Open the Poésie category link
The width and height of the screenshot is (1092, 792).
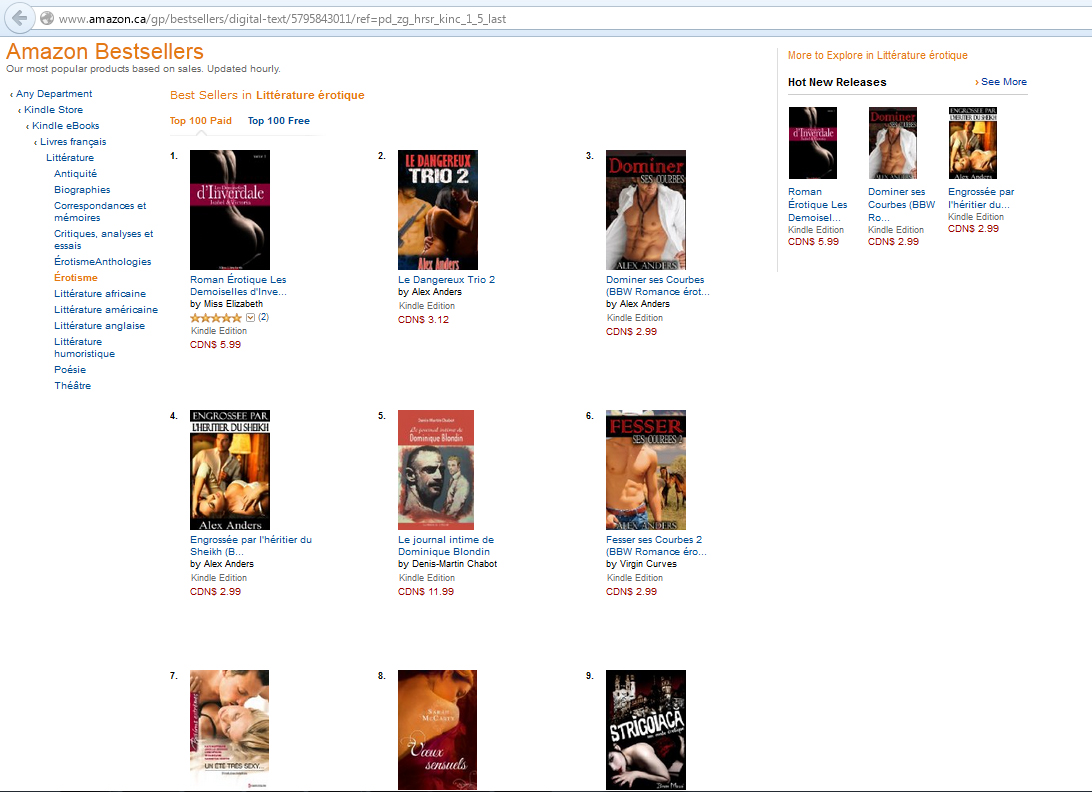point(70,369)
